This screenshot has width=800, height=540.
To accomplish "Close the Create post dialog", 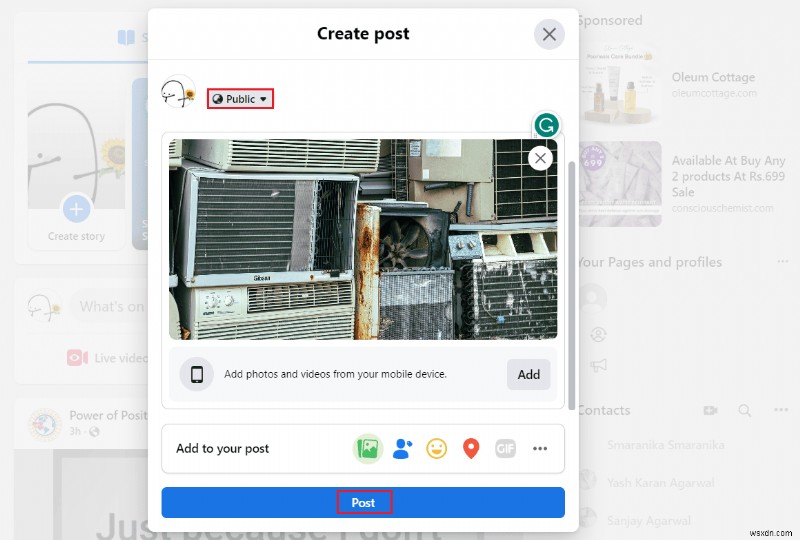I will coord(549,34).
